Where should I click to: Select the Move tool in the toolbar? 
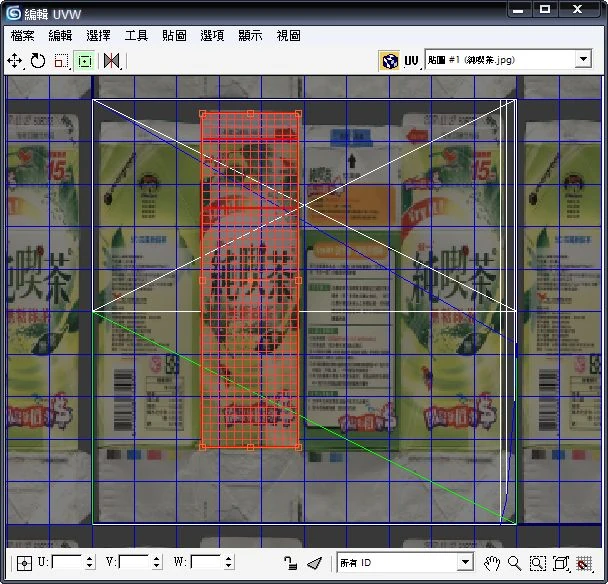tap(15, 61)
